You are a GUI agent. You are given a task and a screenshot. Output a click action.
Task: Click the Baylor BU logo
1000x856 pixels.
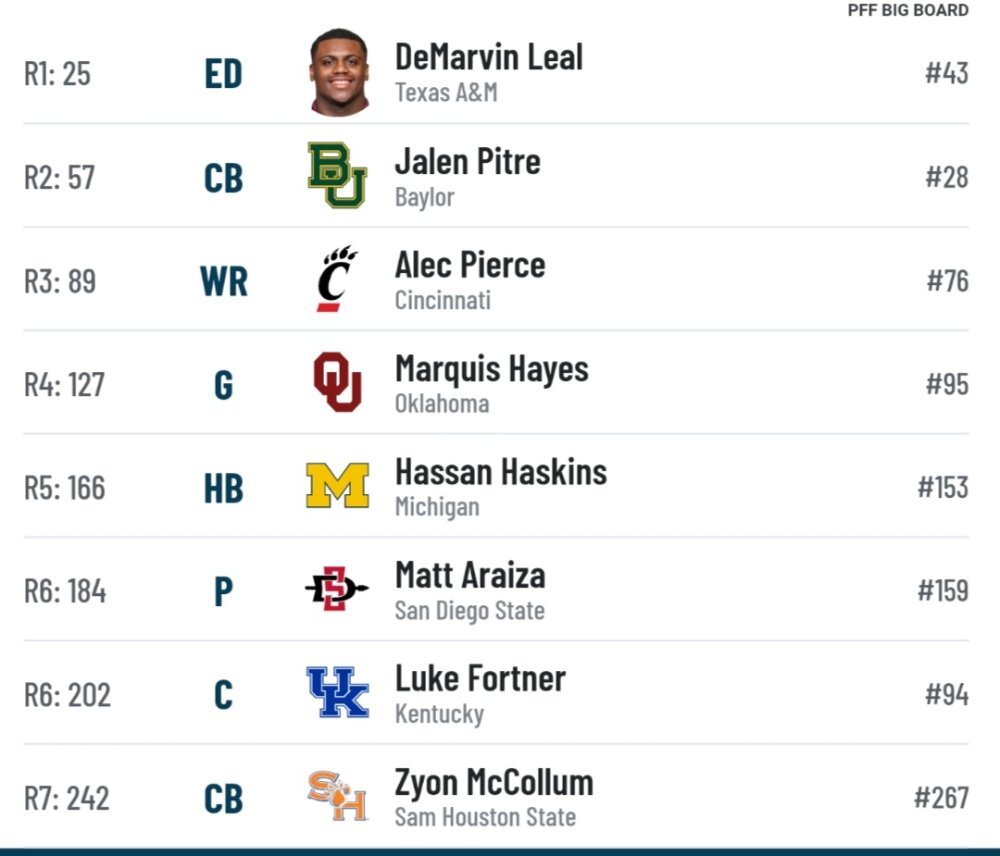337,175
